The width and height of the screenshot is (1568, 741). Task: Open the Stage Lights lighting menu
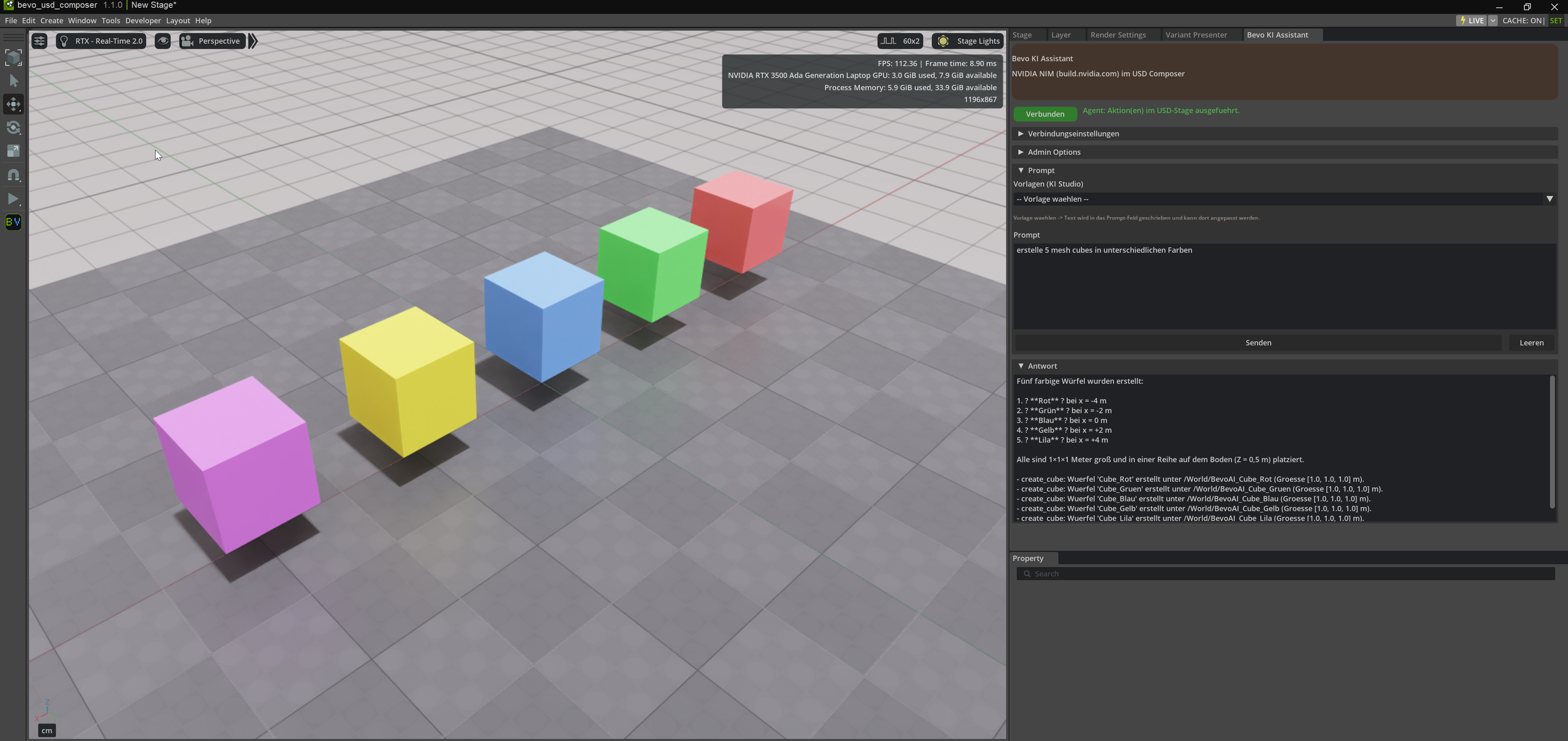pos(967,41)
